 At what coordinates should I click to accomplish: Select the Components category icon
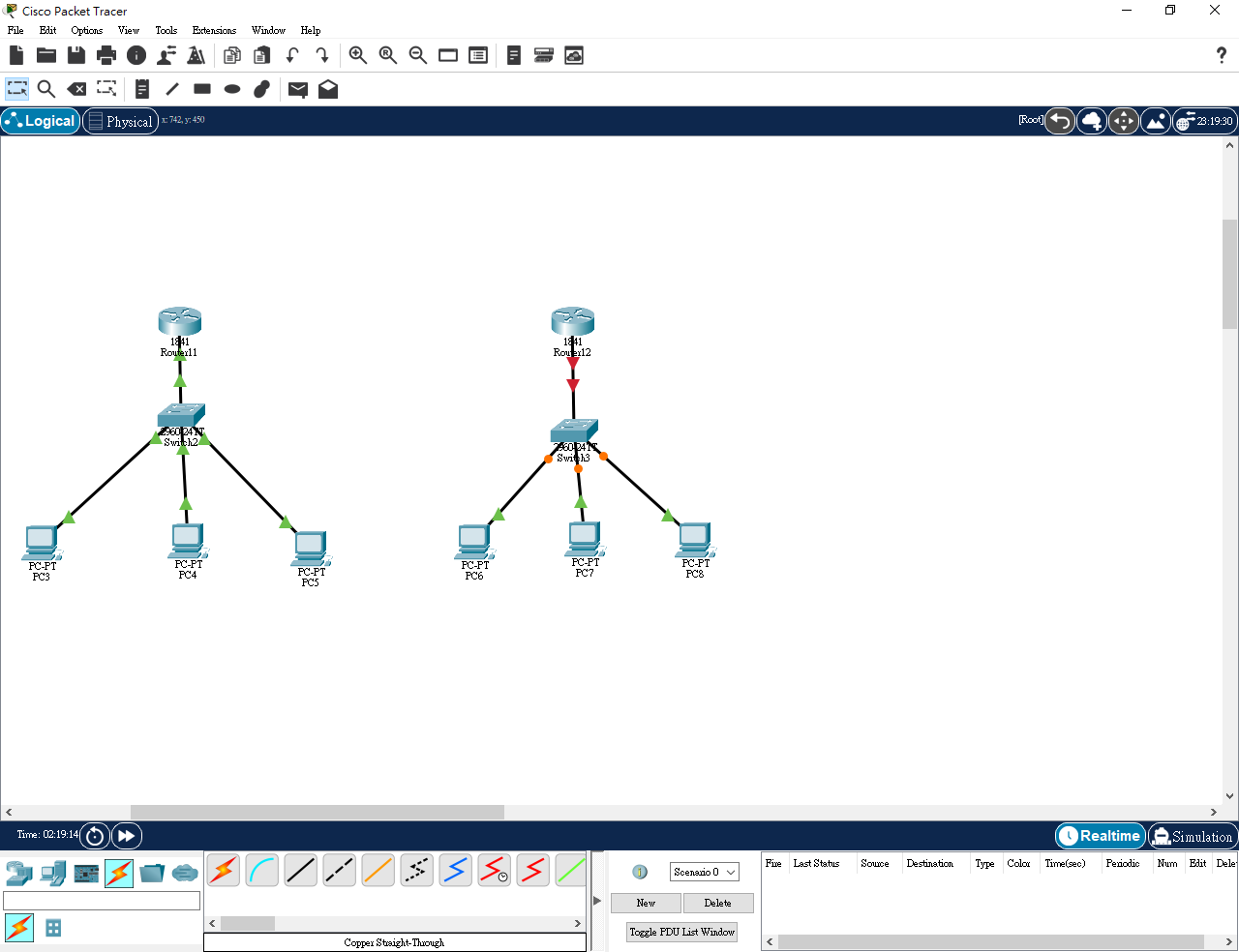click(86, 873)
